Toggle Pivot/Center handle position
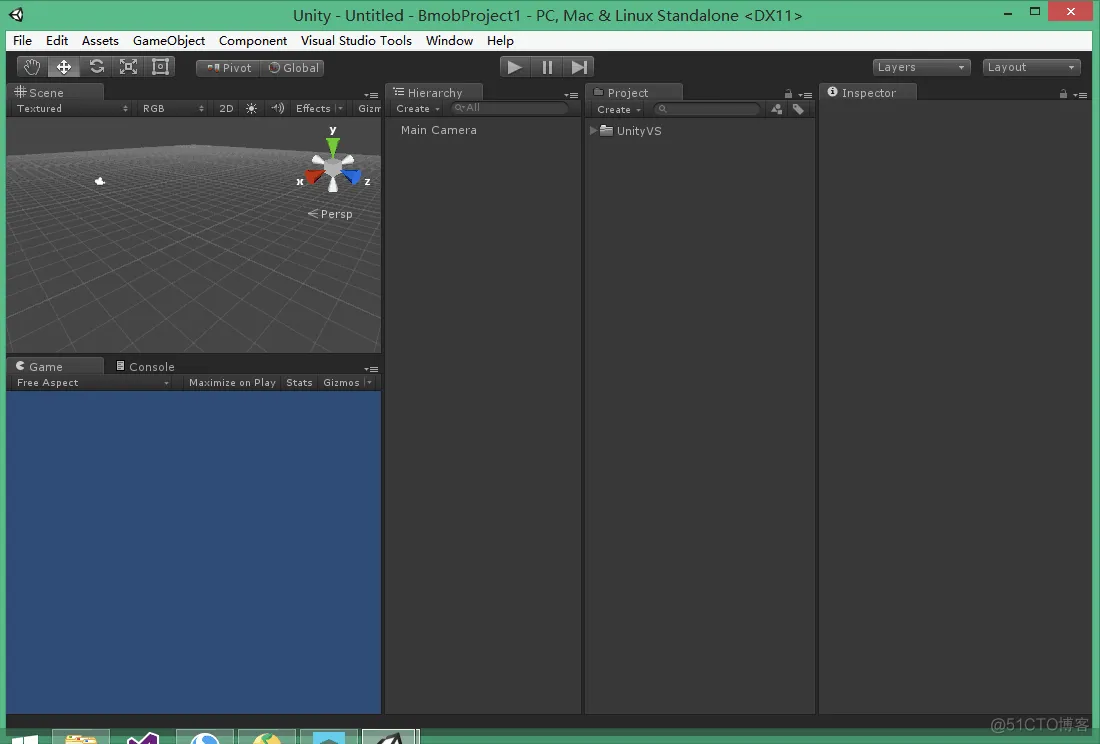The image size is (1100, 744). [229, 67]
